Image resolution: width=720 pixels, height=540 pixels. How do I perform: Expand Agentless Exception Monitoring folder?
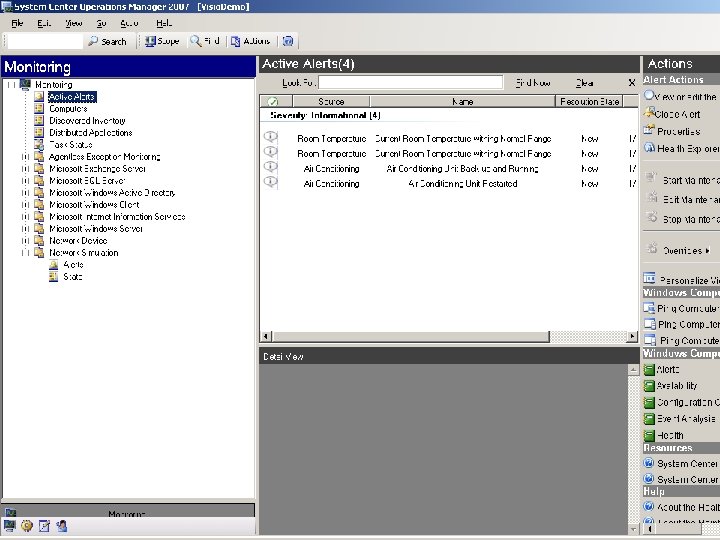[x=25, y=157]
